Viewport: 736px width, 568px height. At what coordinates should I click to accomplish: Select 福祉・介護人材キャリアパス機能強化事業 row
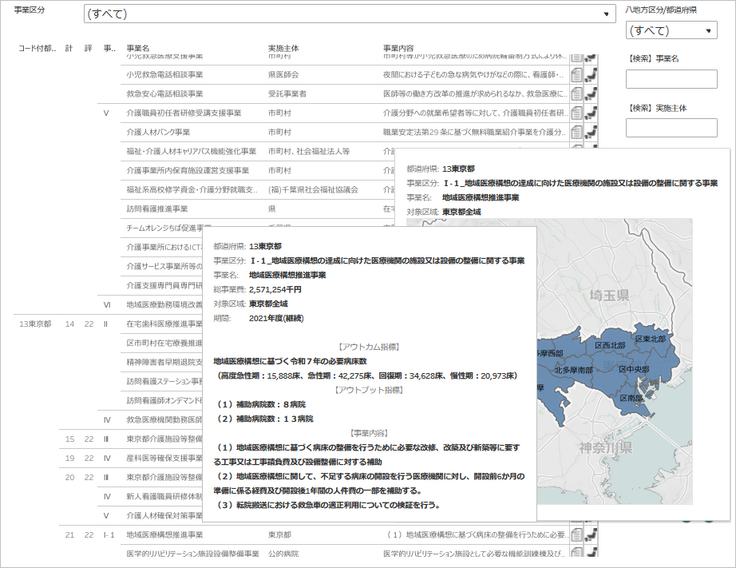click(x=186, y=151)
